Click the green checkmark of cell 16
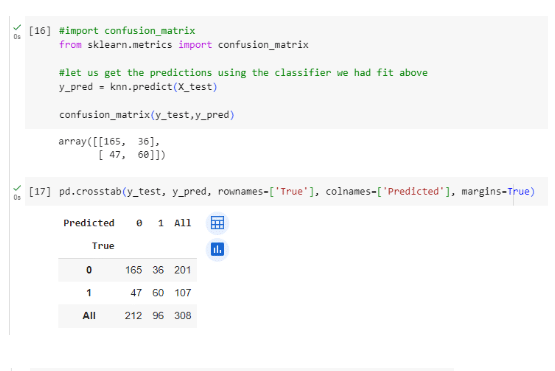The width and height of the screenshot is (555, 371). coord(17,27)
